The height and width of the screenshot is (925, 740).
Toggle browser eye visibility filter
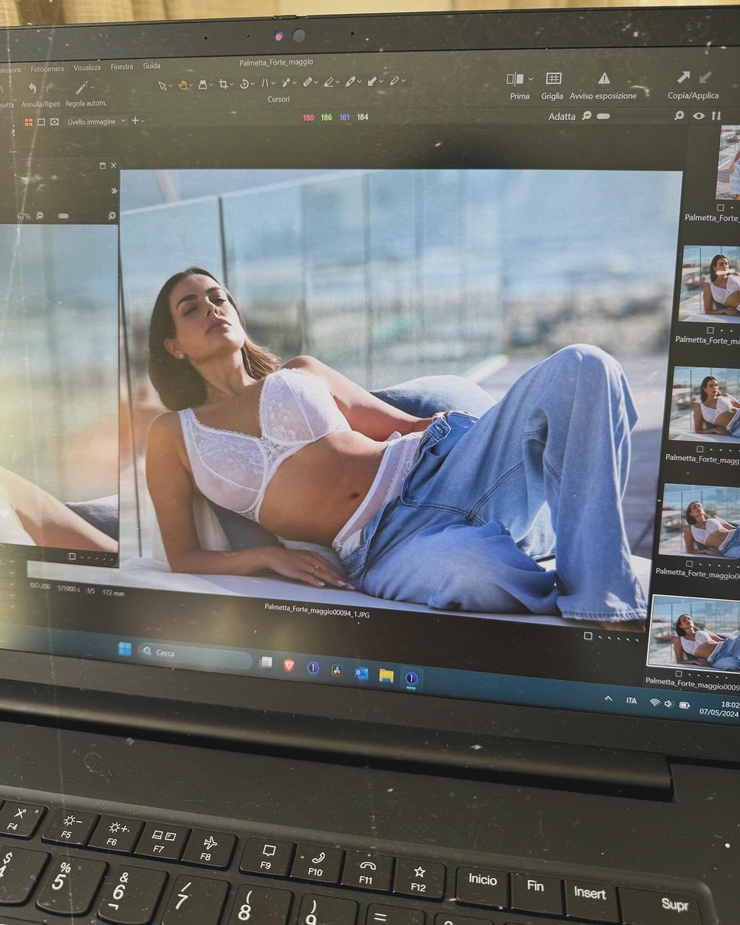[x=699, y=116]
